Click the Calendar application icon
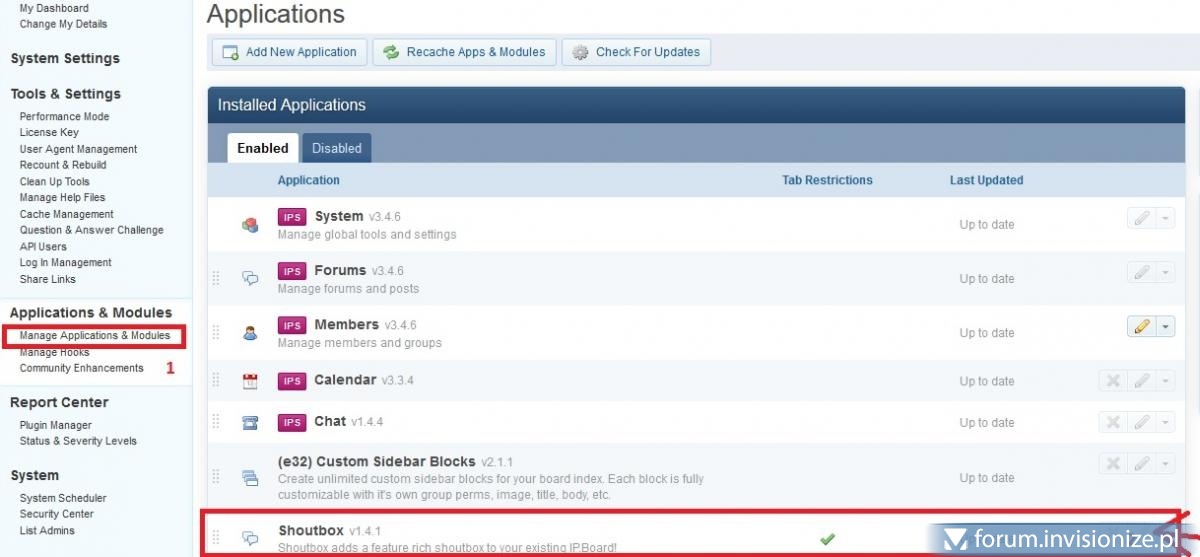The width and height of the screenshot is (1200, 557). (250, 381)
